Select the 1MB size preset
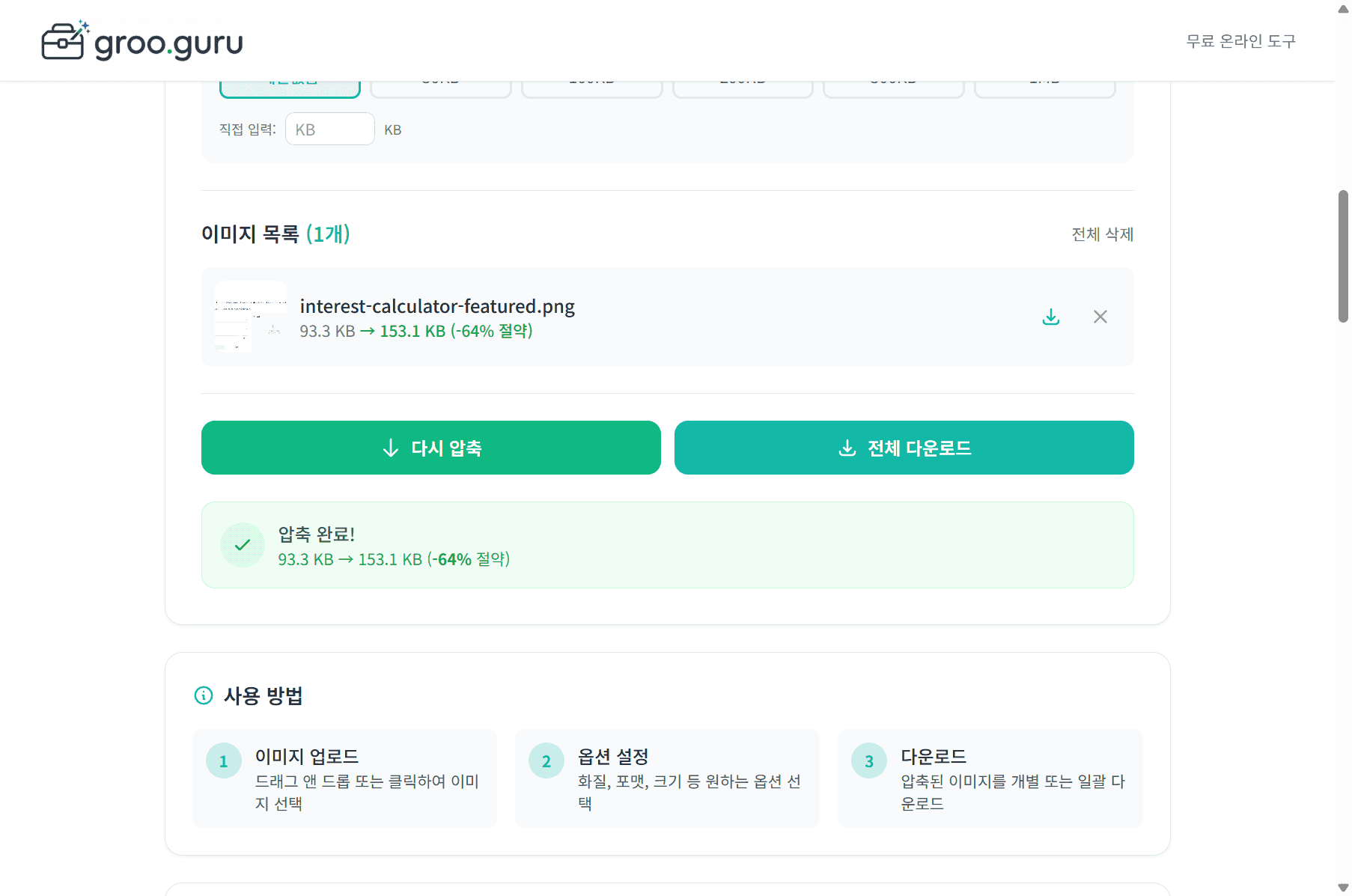The width and height of the screenshot is (1352, 896). click(x=1044, y=82)
